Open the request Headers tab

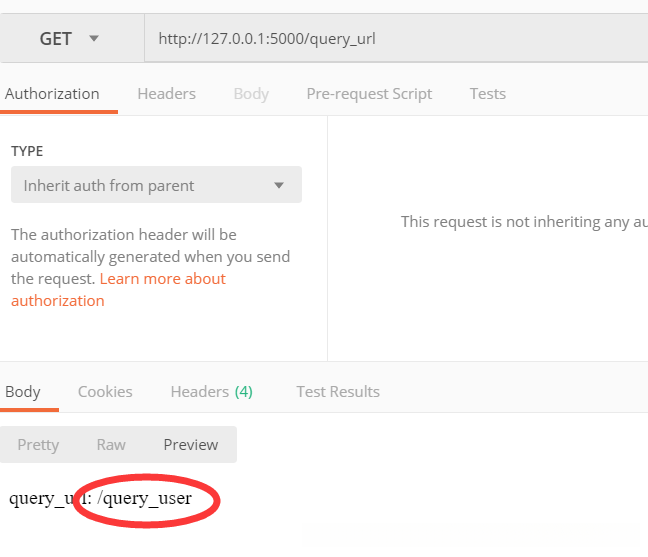coord(166,94)
